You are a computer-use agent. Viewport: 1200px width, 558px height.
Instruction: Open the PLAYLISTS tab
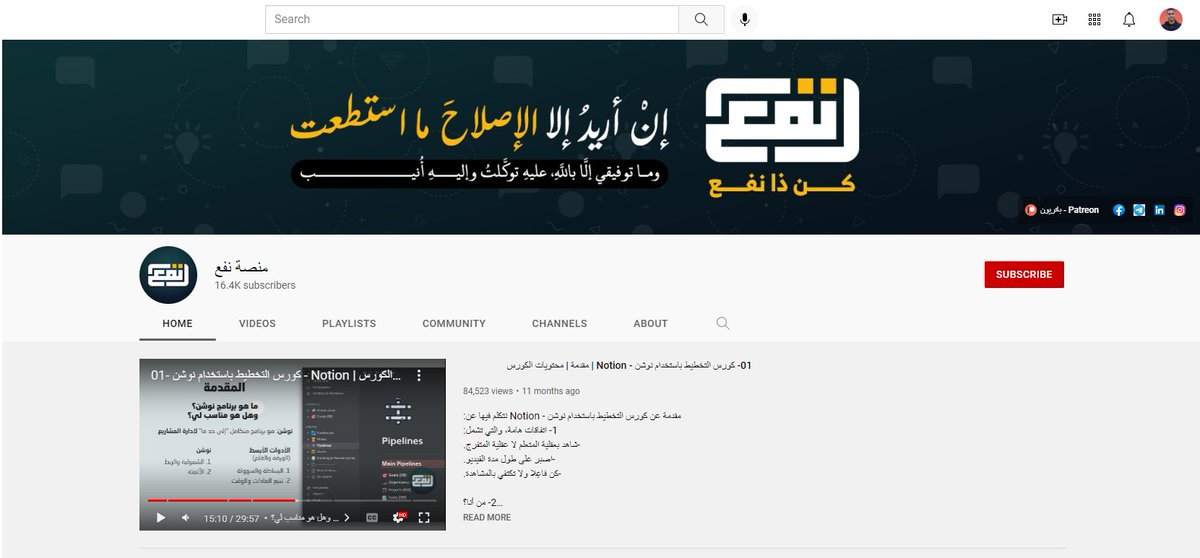pos(349,323)
